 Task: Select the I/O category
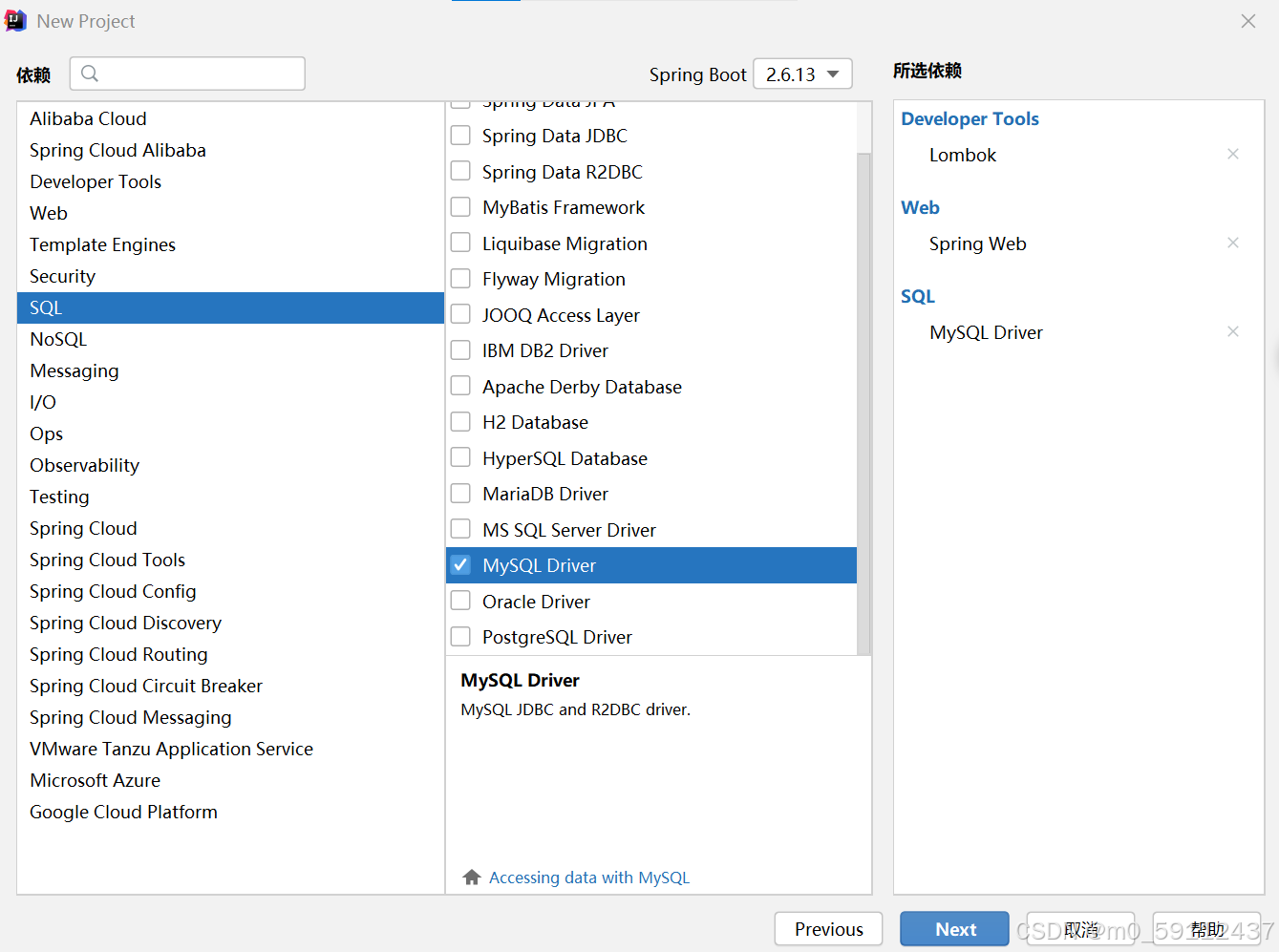pyautogui.click(x=230, y=402)
